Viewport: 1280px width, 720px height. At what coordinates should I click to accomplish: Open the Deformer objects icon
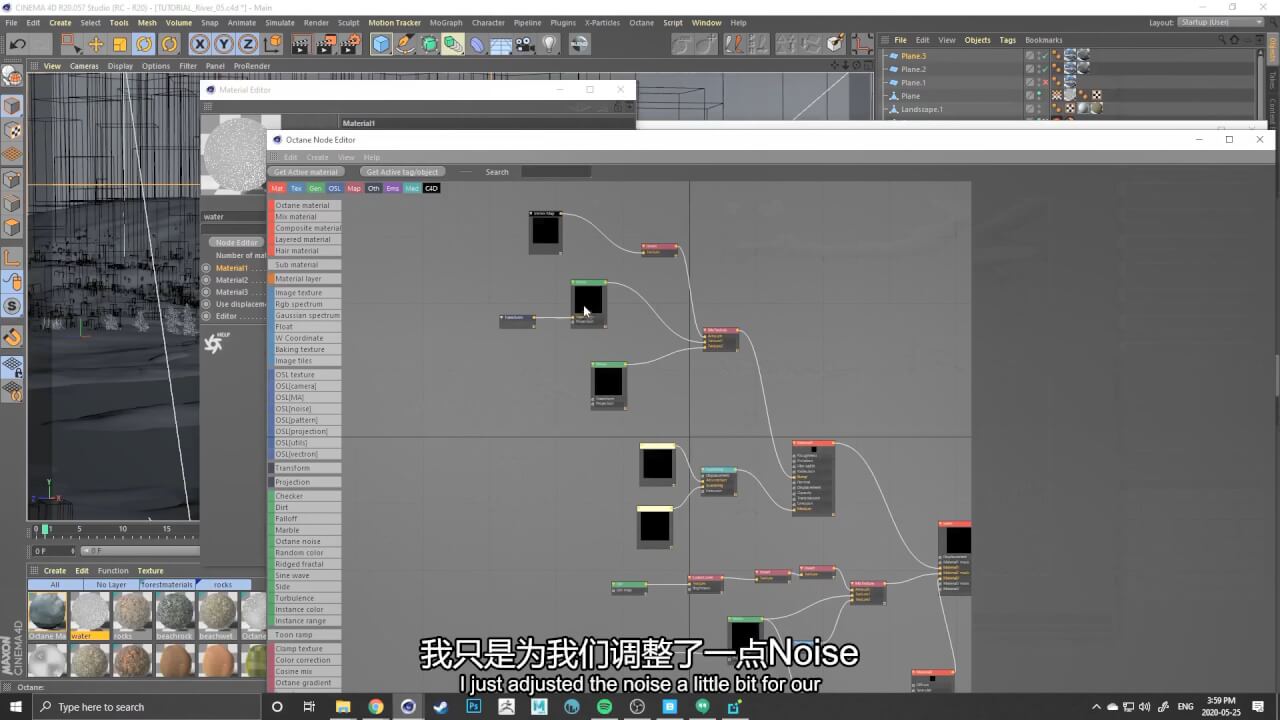click(477, 44)
